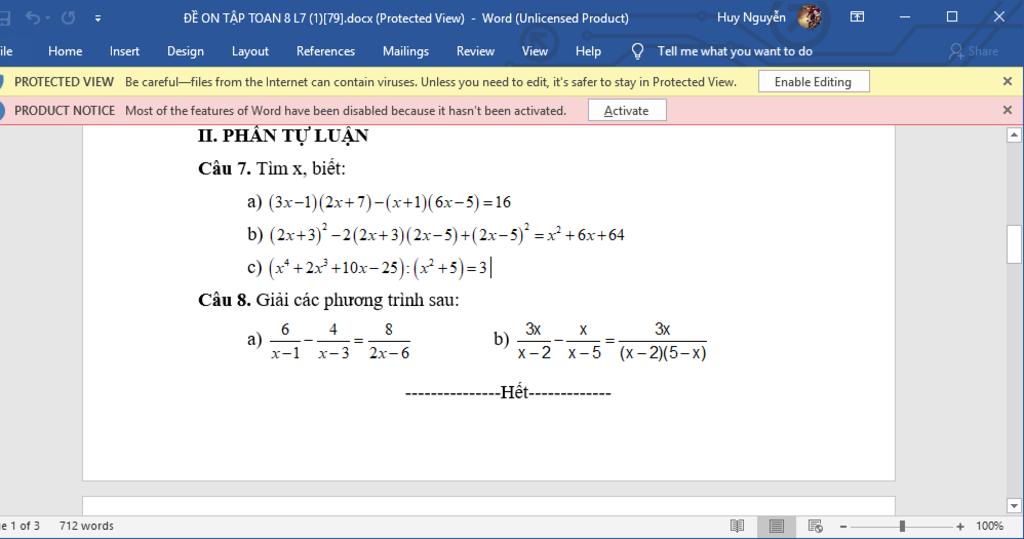
Task: Click the zoom slider handle
Action: click(902, 526)
